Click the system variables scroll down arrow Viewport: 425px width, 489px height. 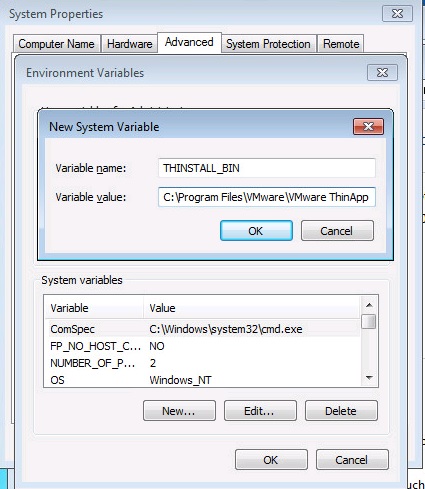pos(369,378)
